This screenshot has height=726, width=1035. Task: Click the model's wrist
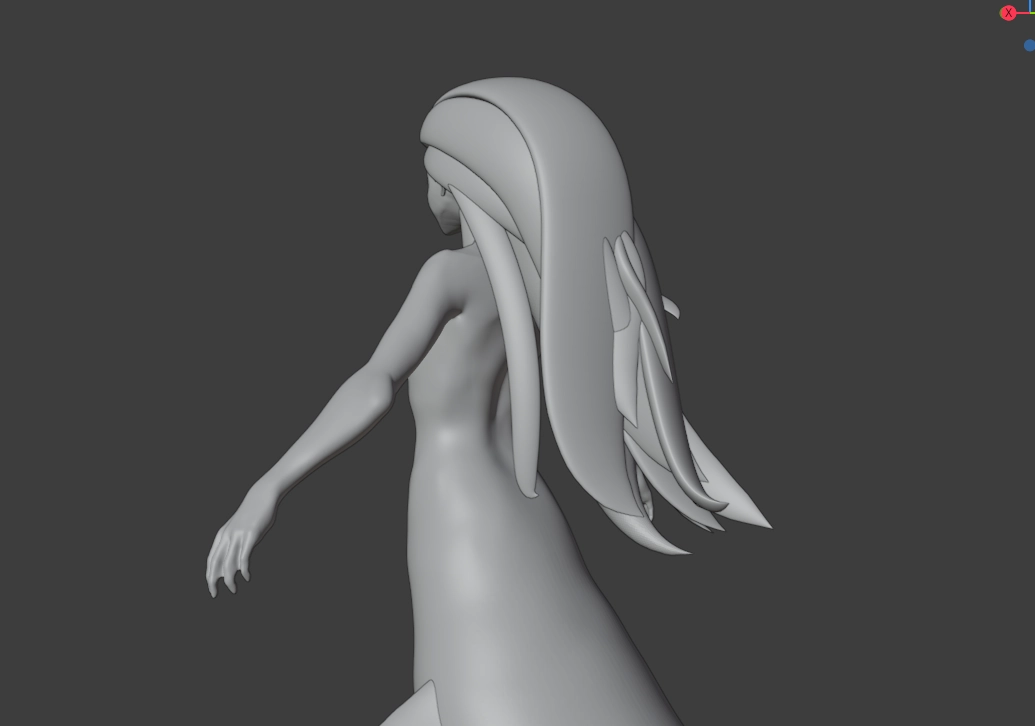click(261, 498)
